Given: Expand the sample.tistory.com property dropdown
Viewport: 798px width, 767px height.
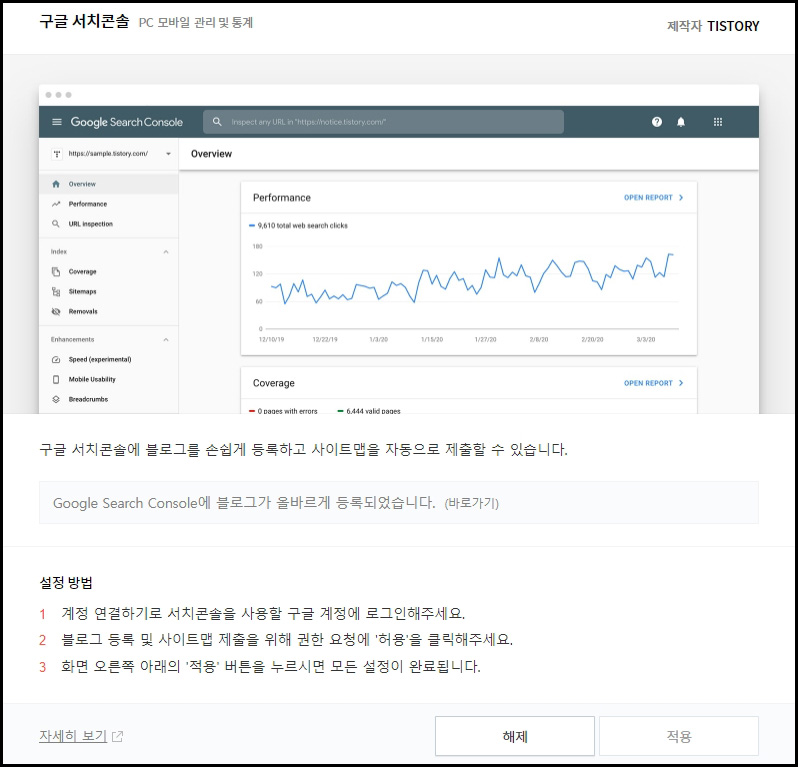Looking at the screenshot, I should pyautogui.click(x=168, y=154).
